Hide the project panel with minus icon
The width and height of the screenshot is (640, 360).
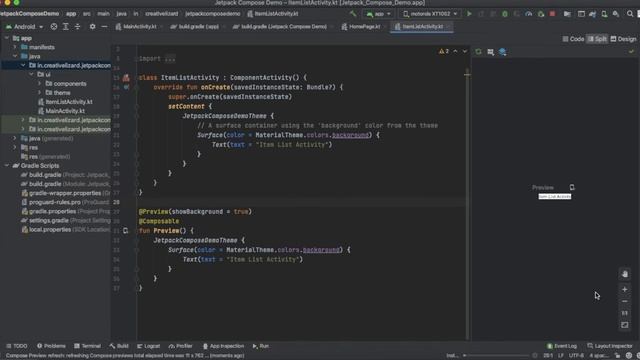104,27
